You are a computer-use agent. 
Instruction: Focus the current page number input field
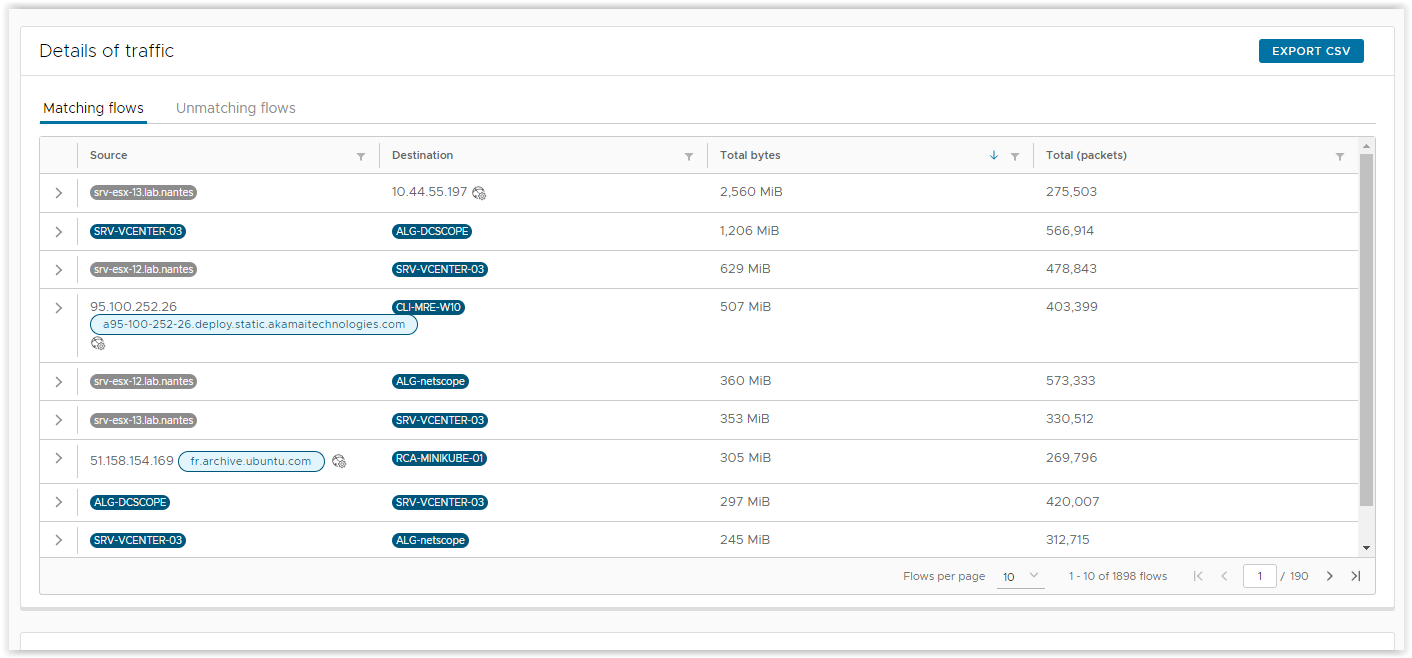point(1259,576)
